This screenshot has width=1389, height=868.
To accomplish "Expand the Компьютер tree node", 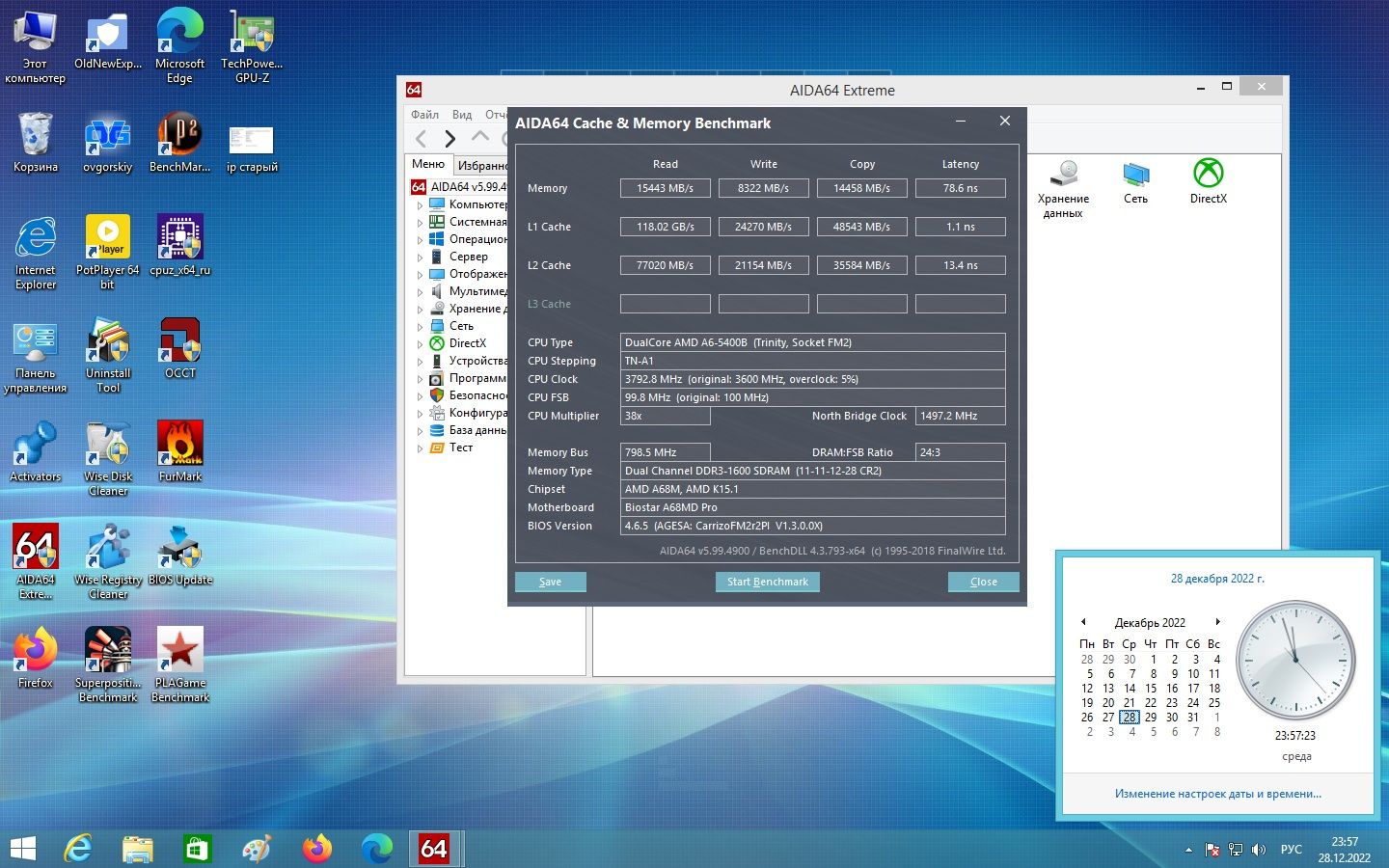I will tap(420, 204).
